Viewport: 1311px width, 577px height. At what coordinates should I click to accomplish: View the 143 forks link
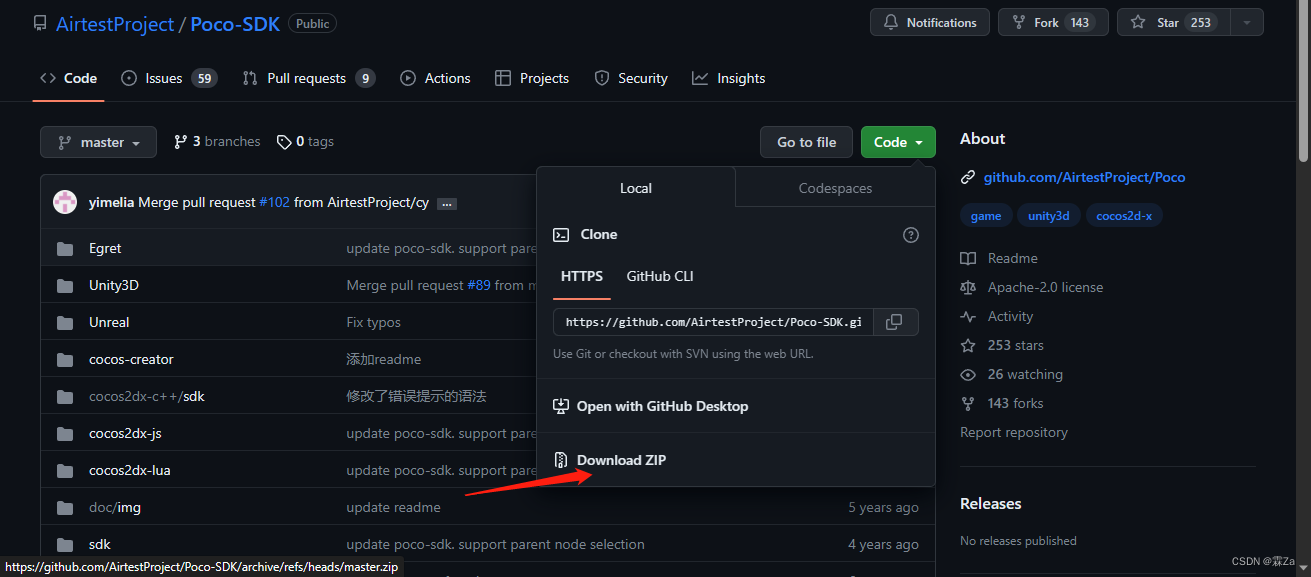pos(1001,403)
